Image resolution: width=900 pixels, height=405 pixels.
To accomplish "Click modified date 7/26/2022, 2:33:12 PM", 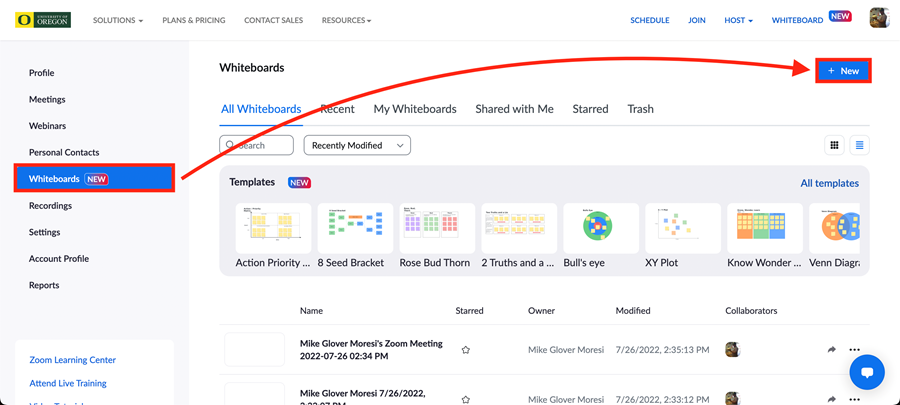I will 662,399.
